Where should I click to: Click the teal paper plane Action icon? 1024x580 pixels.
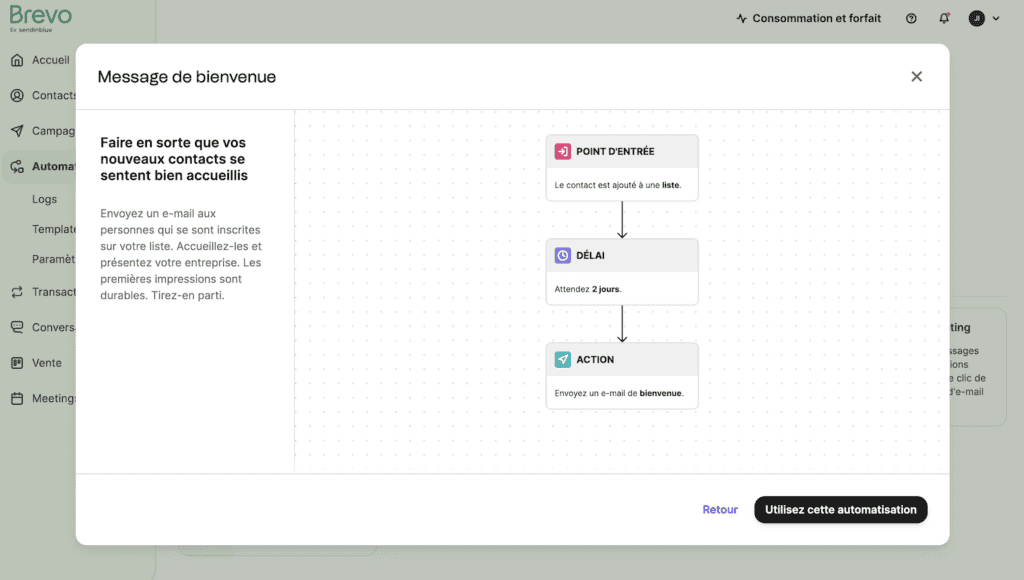click(x=563, y=360)
